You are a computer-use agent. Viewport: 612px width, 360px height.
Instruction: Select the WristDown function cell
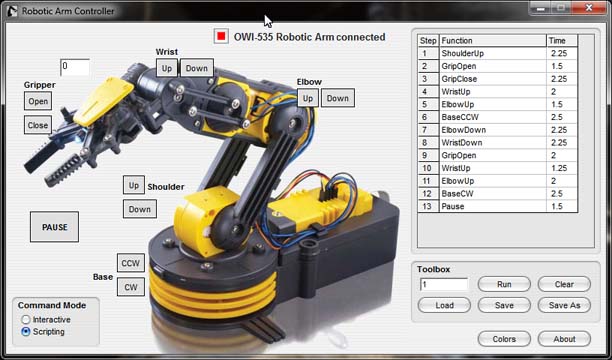(493, 143)
